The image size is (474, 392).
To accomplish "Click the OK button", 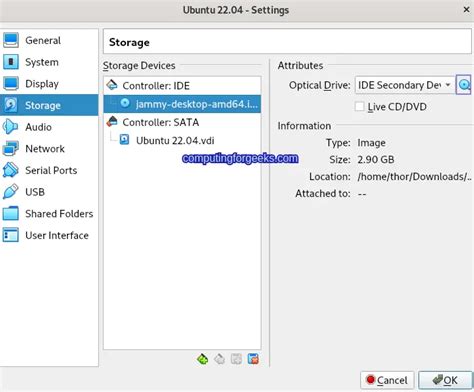I will pyautogui.click(x=445, y=380).
